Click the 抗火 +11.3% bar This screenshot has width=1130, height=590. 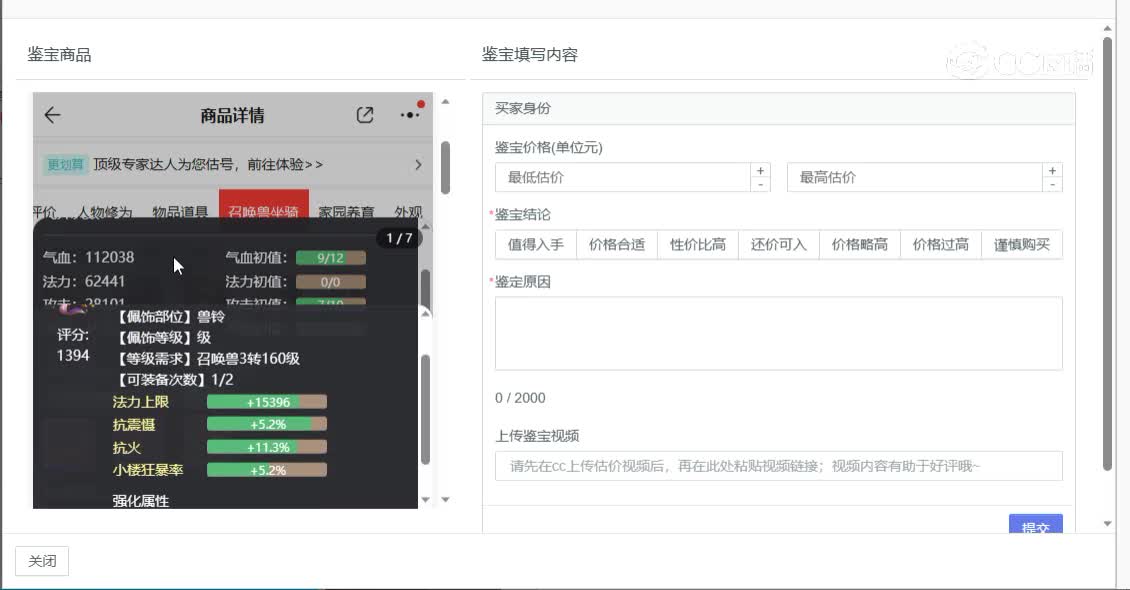[x=267, y=447]
